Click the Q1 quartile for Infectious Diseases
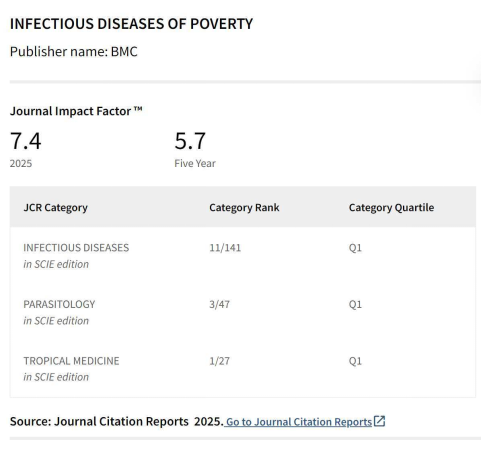This screenshot has width=481, height=449. pos(355,248)
